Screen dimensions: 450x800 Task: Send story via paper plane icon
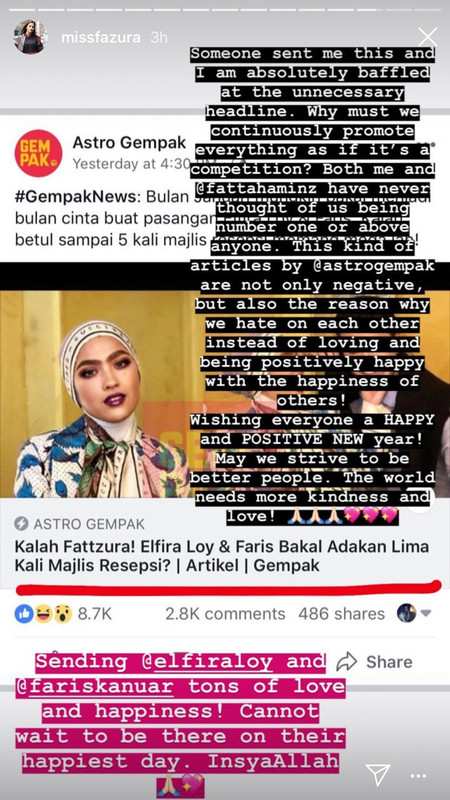click(379, 774)
